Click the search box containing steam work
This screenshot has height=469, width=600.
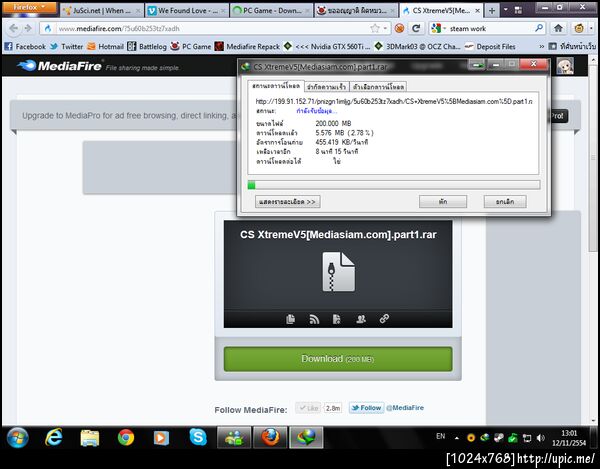(490, 28)
